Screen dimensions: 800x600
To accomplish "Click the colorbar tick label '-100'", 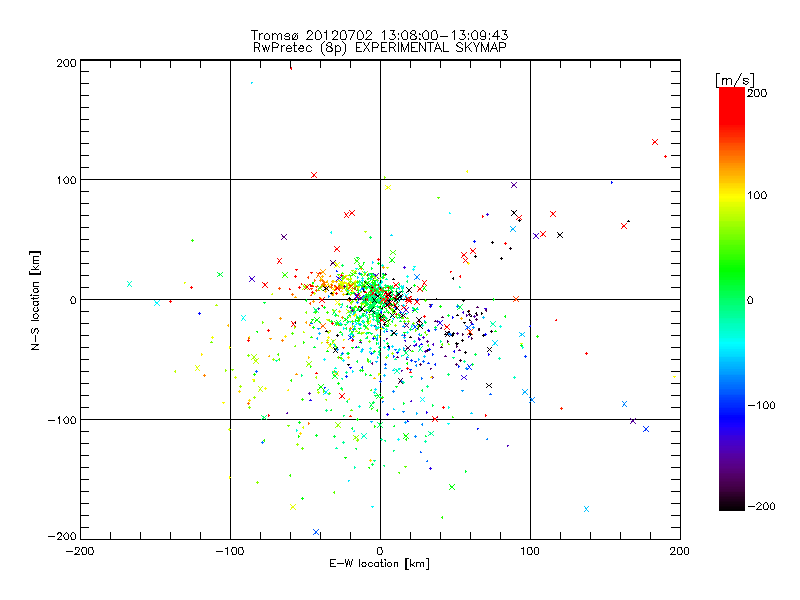I will coord(761,406).
